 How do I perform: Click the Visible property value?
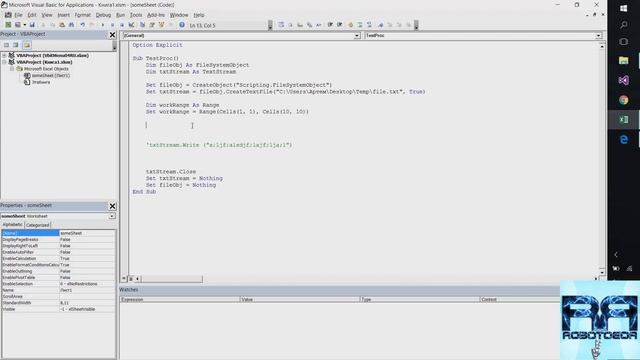87,309
